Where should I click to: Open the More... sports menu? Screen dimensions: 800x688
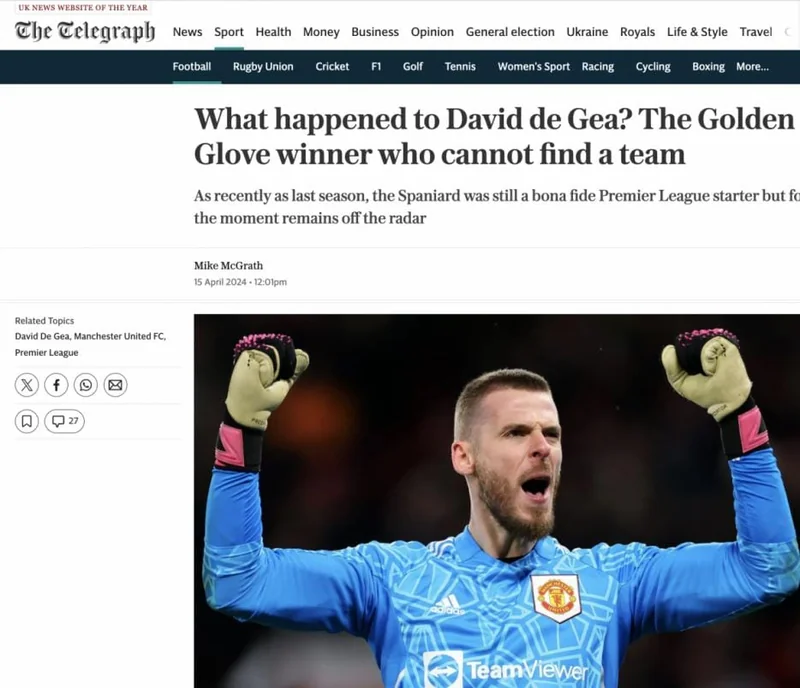tap(752, 66)
